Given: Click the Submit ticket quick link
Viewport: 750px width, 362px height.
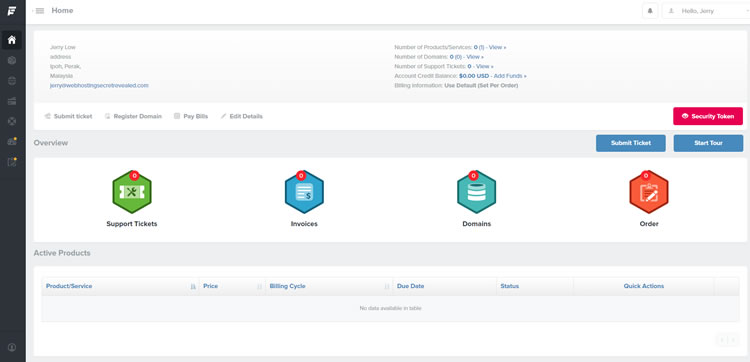Looking at the screenshot, I should click(x=68, y=116).
